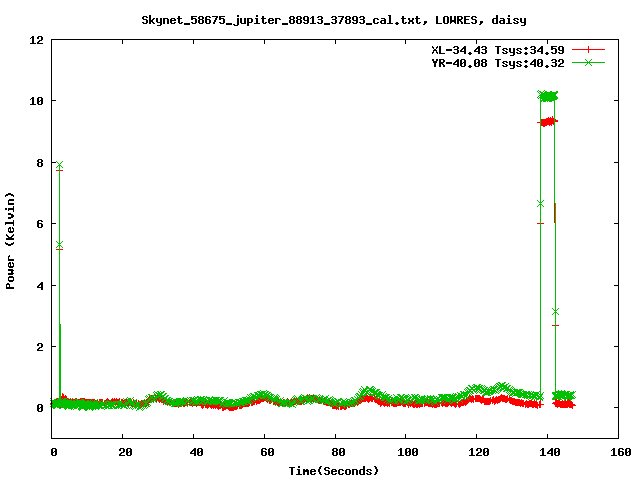Screen dimensions: 640x480
Task: Click the y-axis tick label 10
Action: [36, 101]
